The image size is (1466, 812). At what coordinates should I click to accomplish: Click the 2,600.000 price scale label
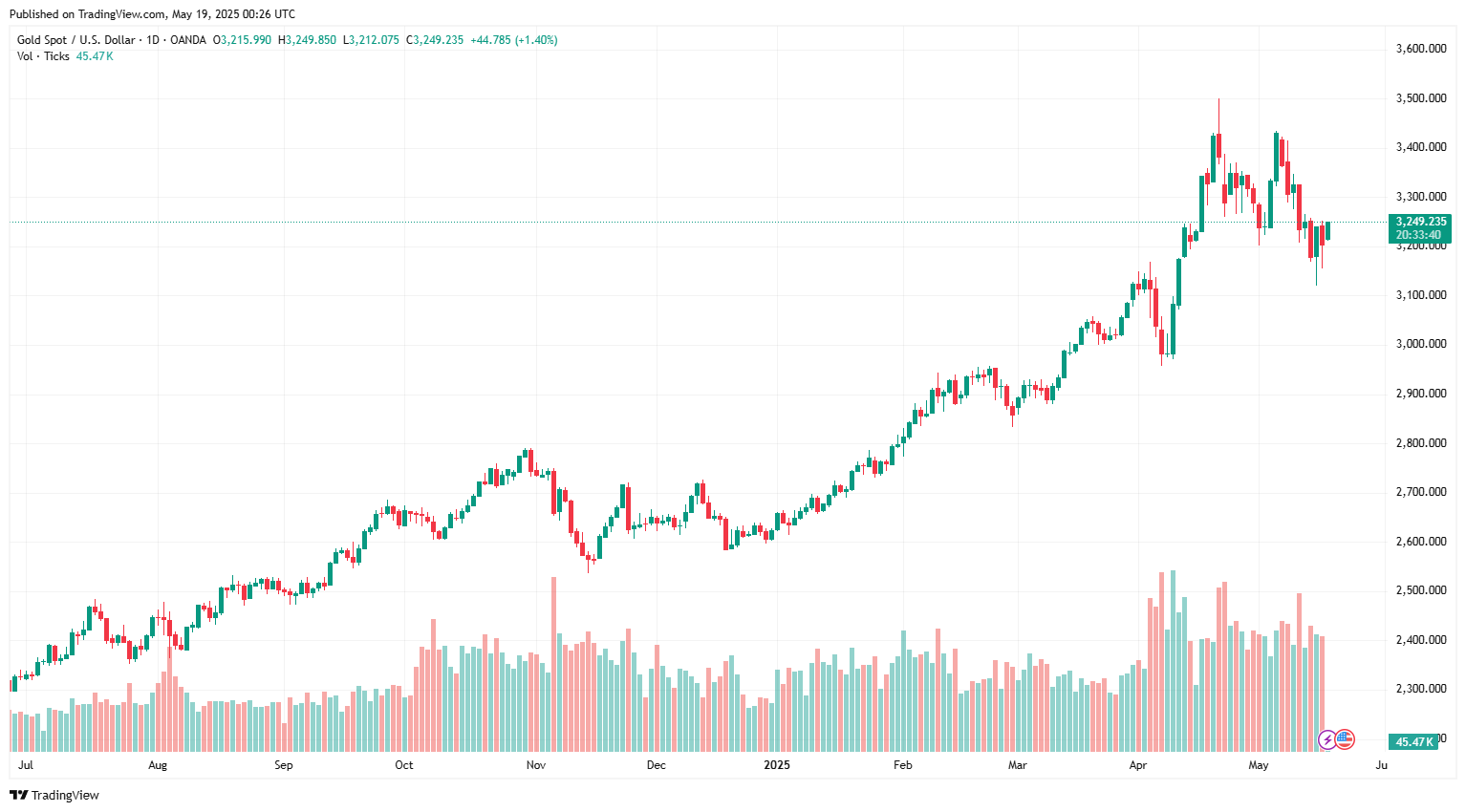point(1420,542)
